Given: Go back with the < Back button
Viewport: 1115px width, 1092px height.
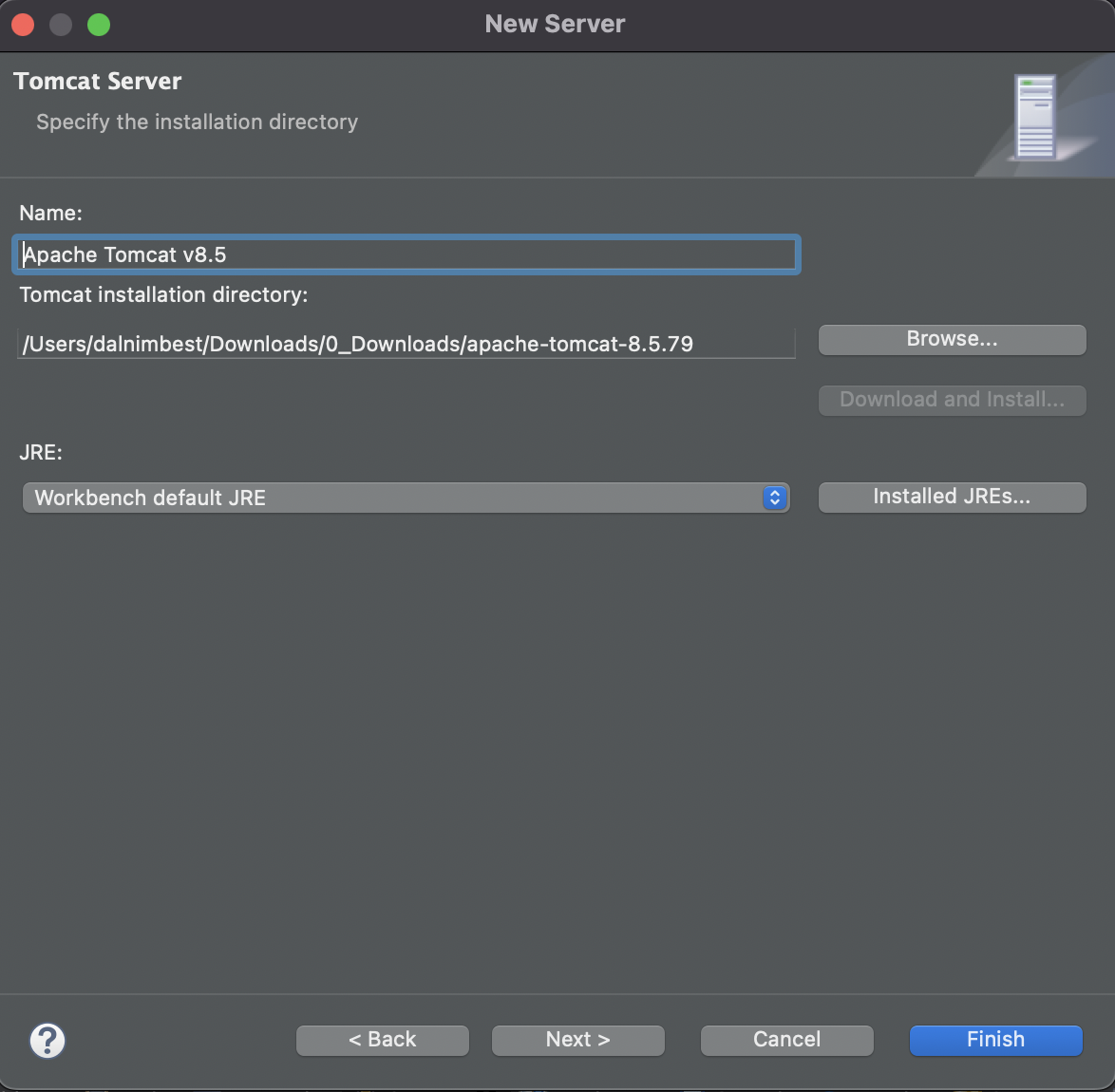Looking at the screenshot, I should 383,1040.
